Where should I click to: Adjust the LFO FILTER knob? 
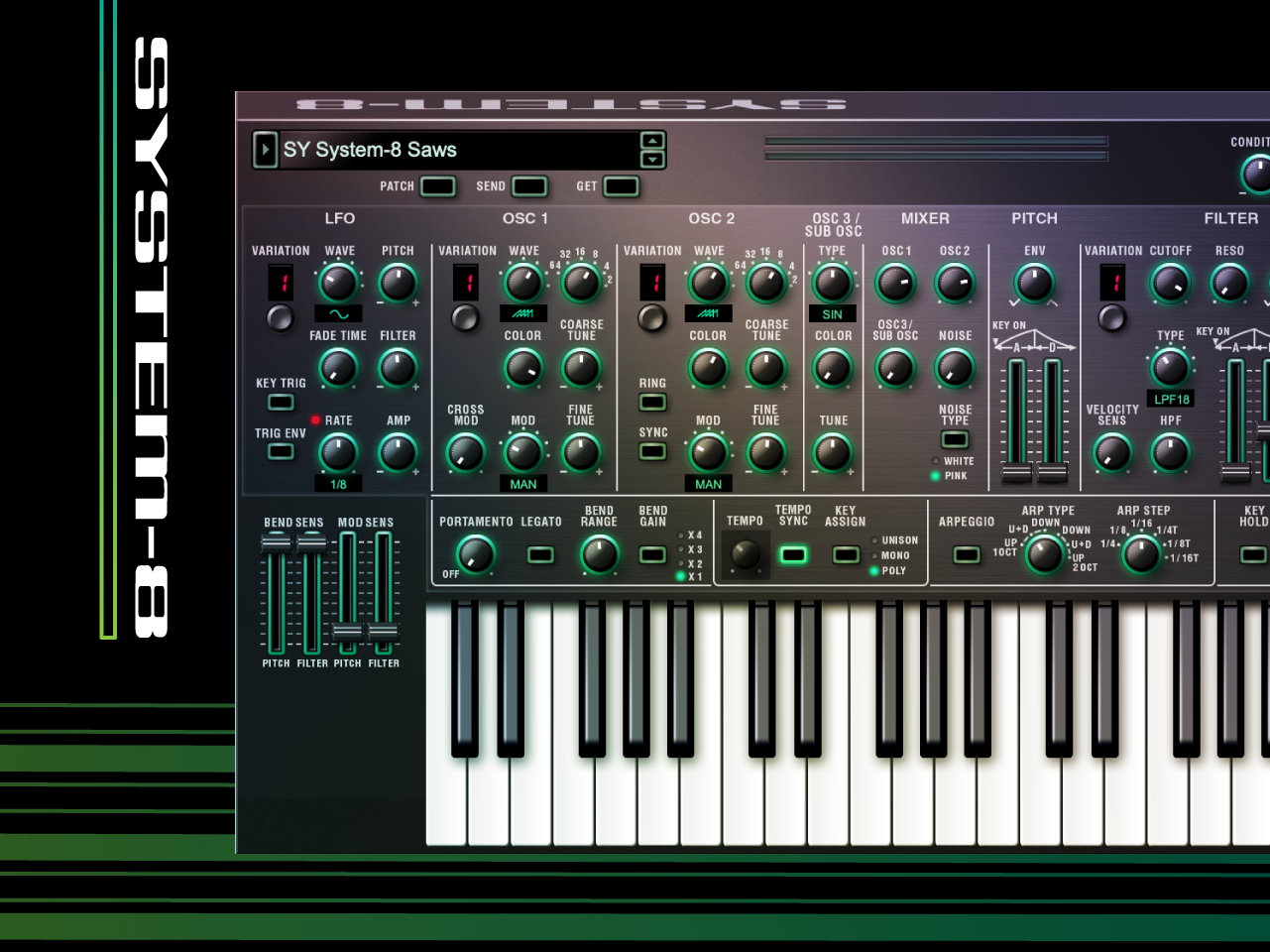click(x=398, y=369)
